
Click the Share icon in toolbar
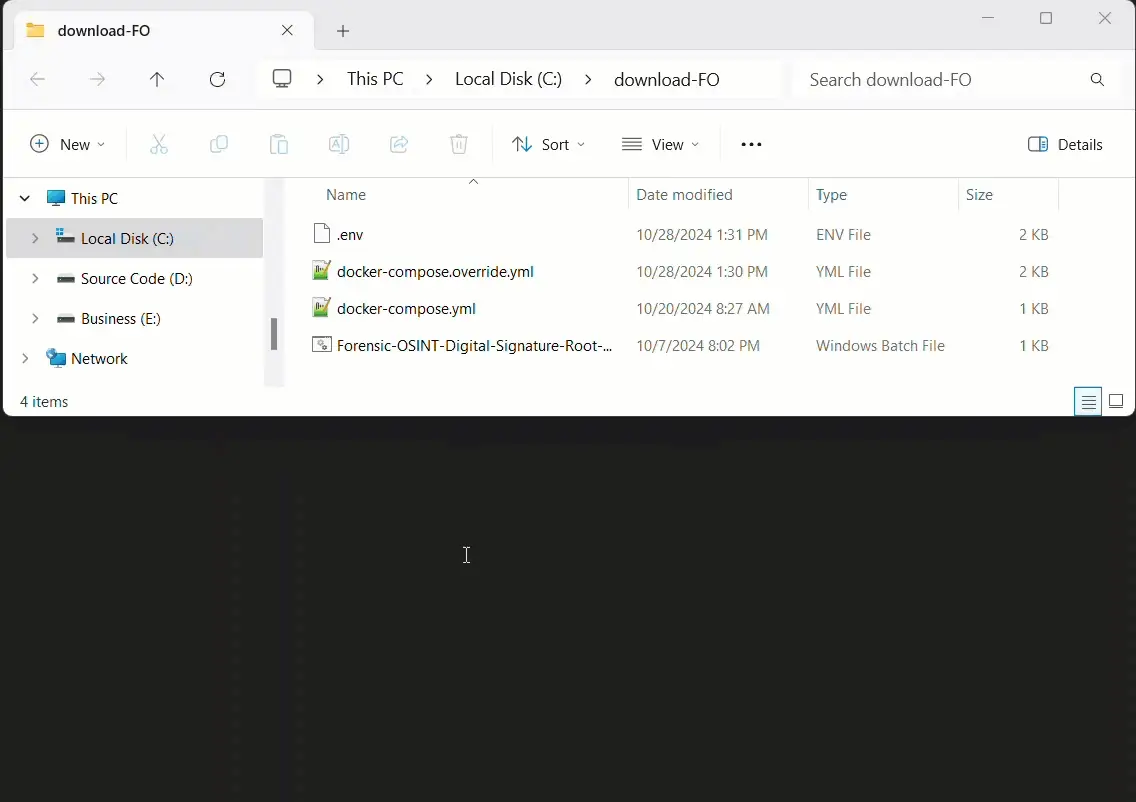[x=399, y=144]
